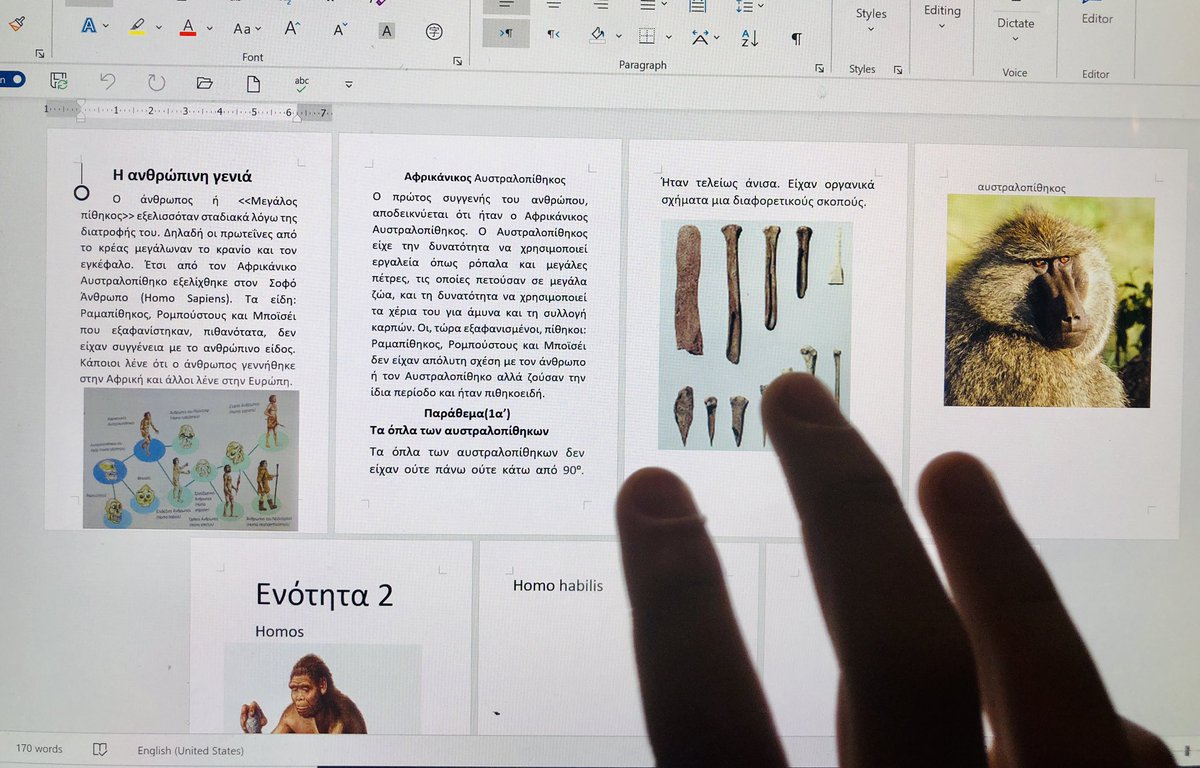Open the Dictate voice button
The width and height of the screenshot is (1200, 768).
point(1016,29)
